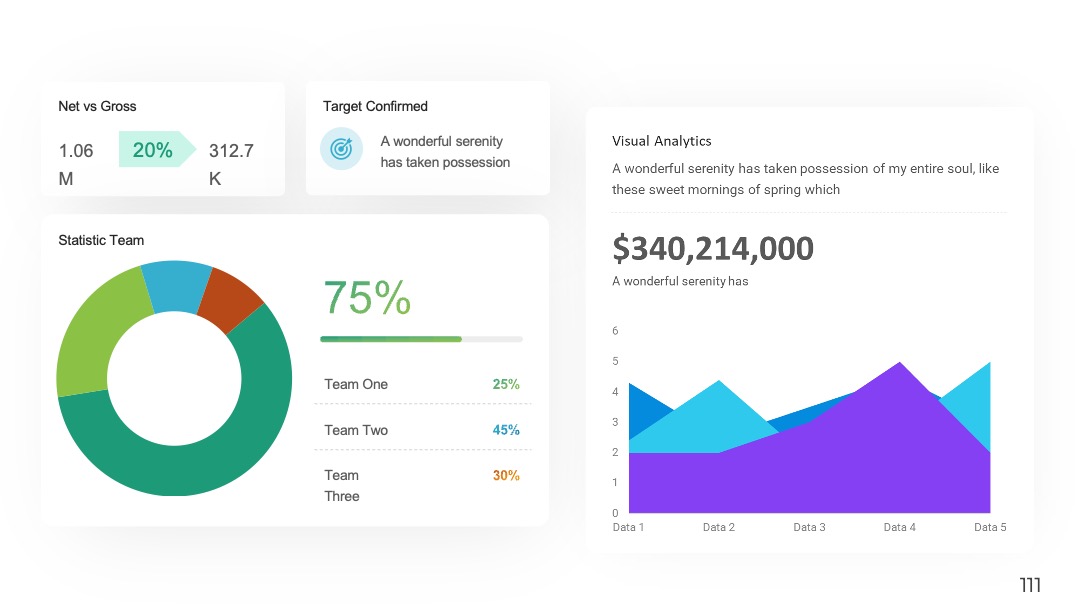Select the Team Three label
This screenshot has height=608, width=1080.
[342, 485]
